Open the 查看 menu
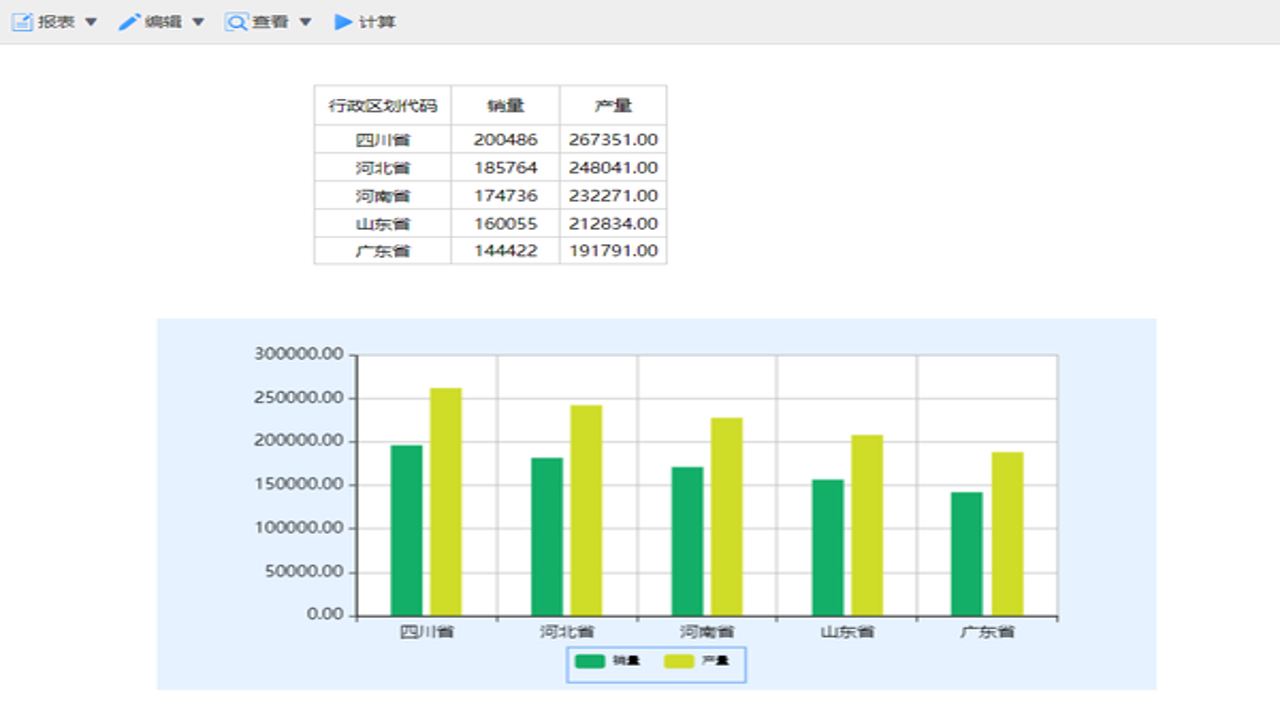 (269, 22)
